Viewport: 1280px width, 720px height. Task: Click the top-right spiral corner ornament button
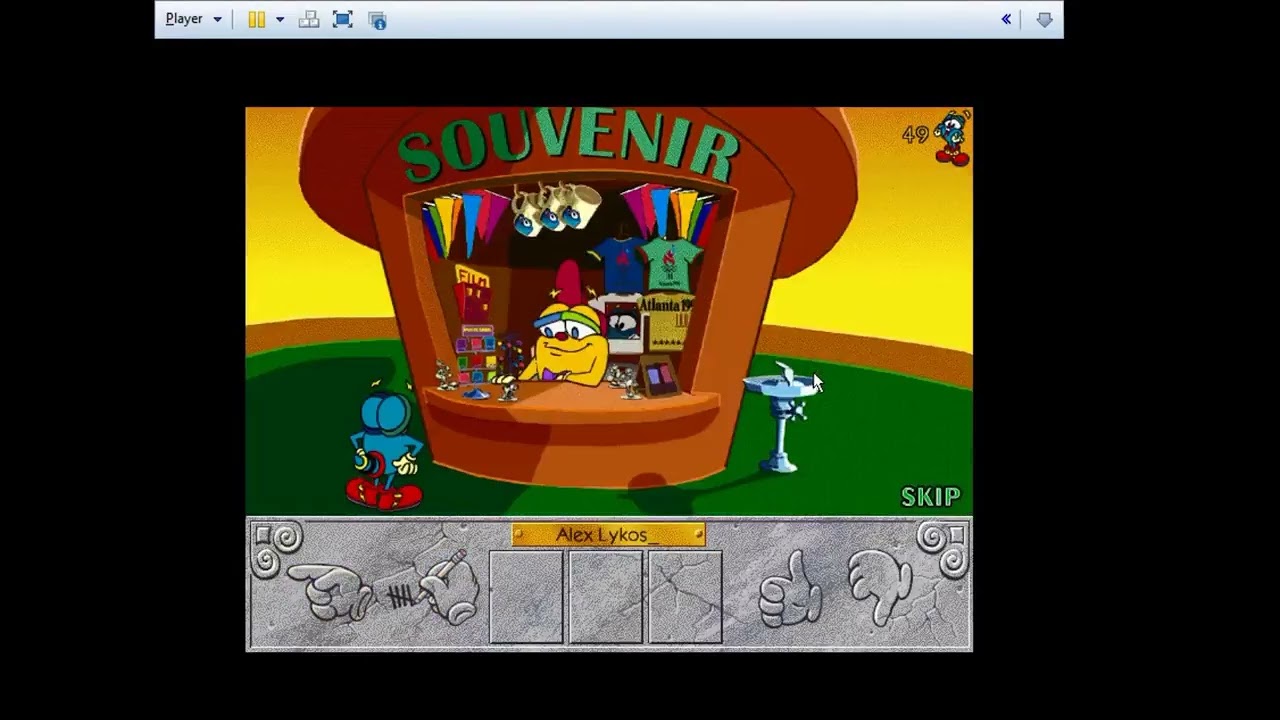pos(943,548)
